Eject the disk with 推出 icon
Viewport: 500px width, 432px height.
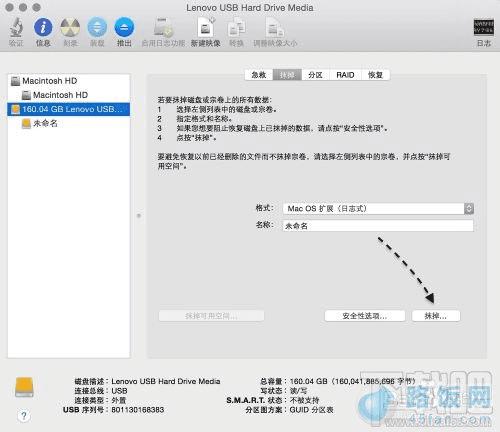click(x=124, y=27)
